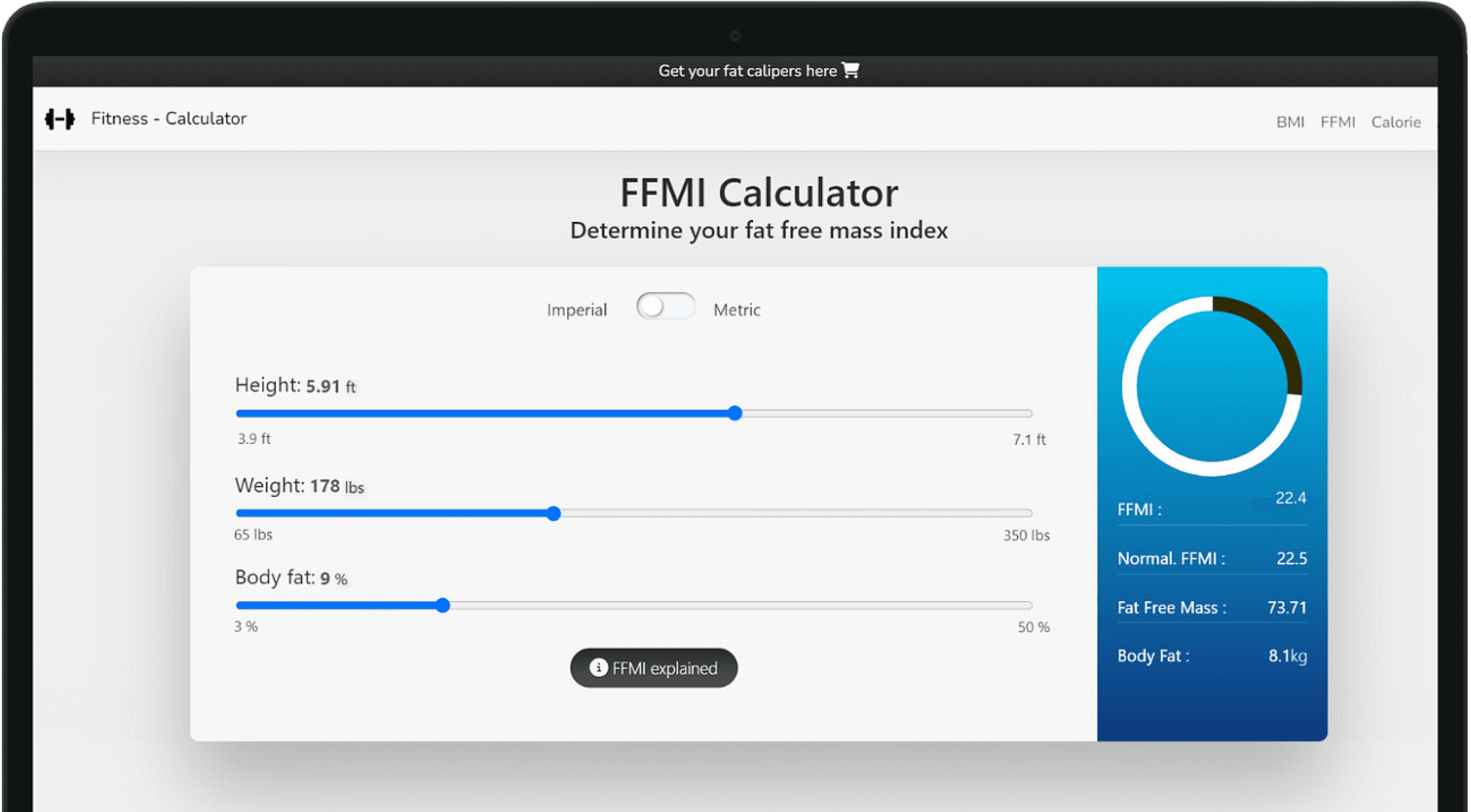Click the Height slider handle
This screenshot has width=1471, height=812.
click(735, 413)
